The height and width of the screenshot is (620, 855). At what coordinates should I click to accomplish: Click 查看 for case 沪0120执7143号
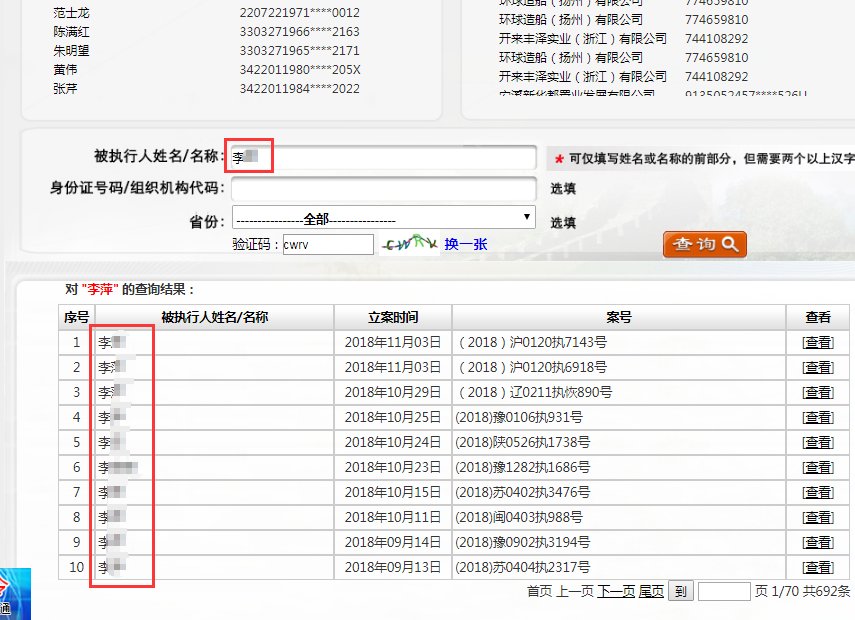[818, 342]
